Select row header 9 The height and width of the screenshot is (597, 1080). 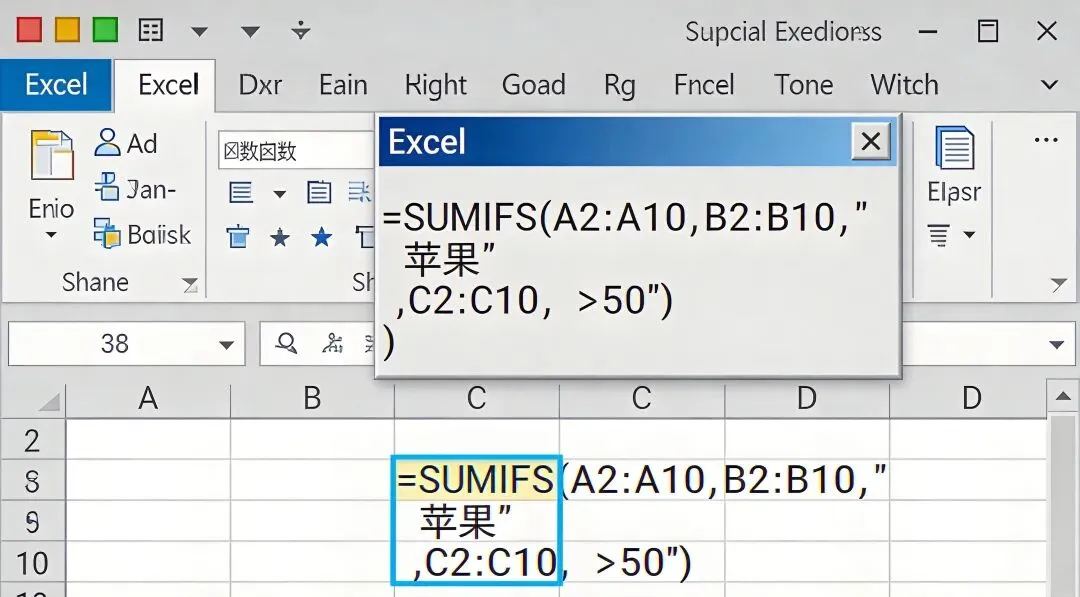(x=32, y=523)
